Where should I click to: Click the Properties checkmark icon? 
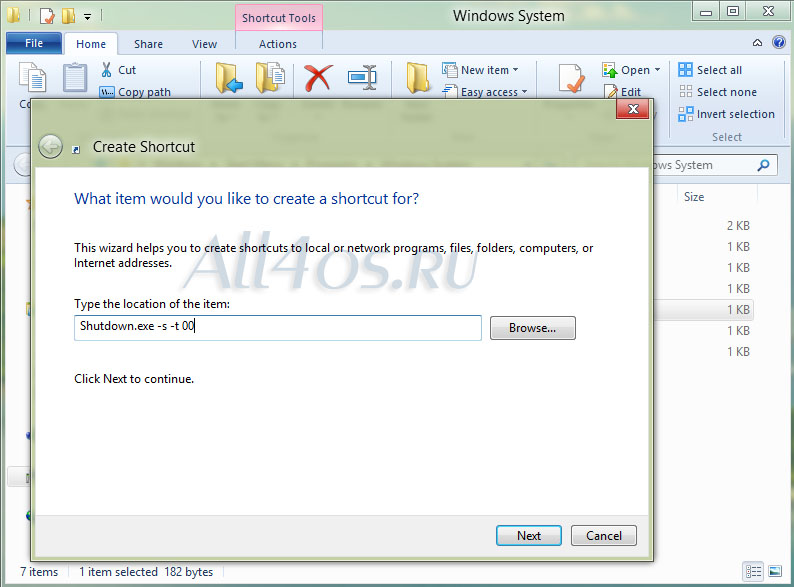click(x=572, y=78)
